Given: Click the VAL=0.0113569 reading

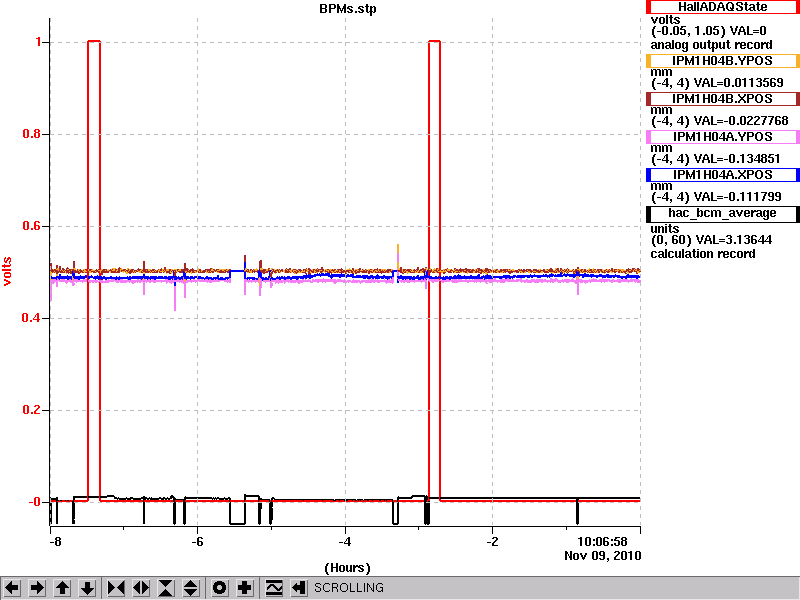Looking at the screenshot, I should pyautogui.click(x=739, y=83).
